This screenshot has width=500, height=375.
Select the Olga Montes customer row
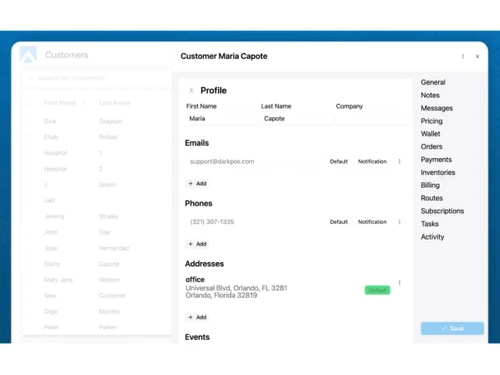point(97,312)
